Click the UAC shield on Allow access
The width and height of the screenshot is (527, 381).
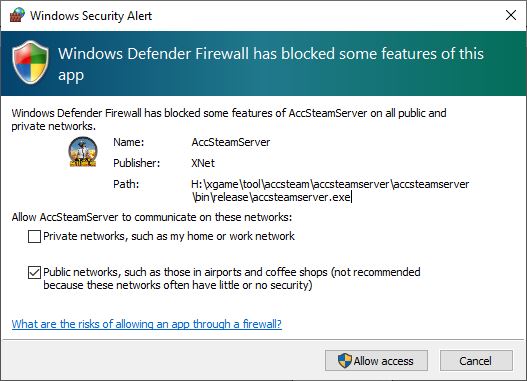click(344, 361)
